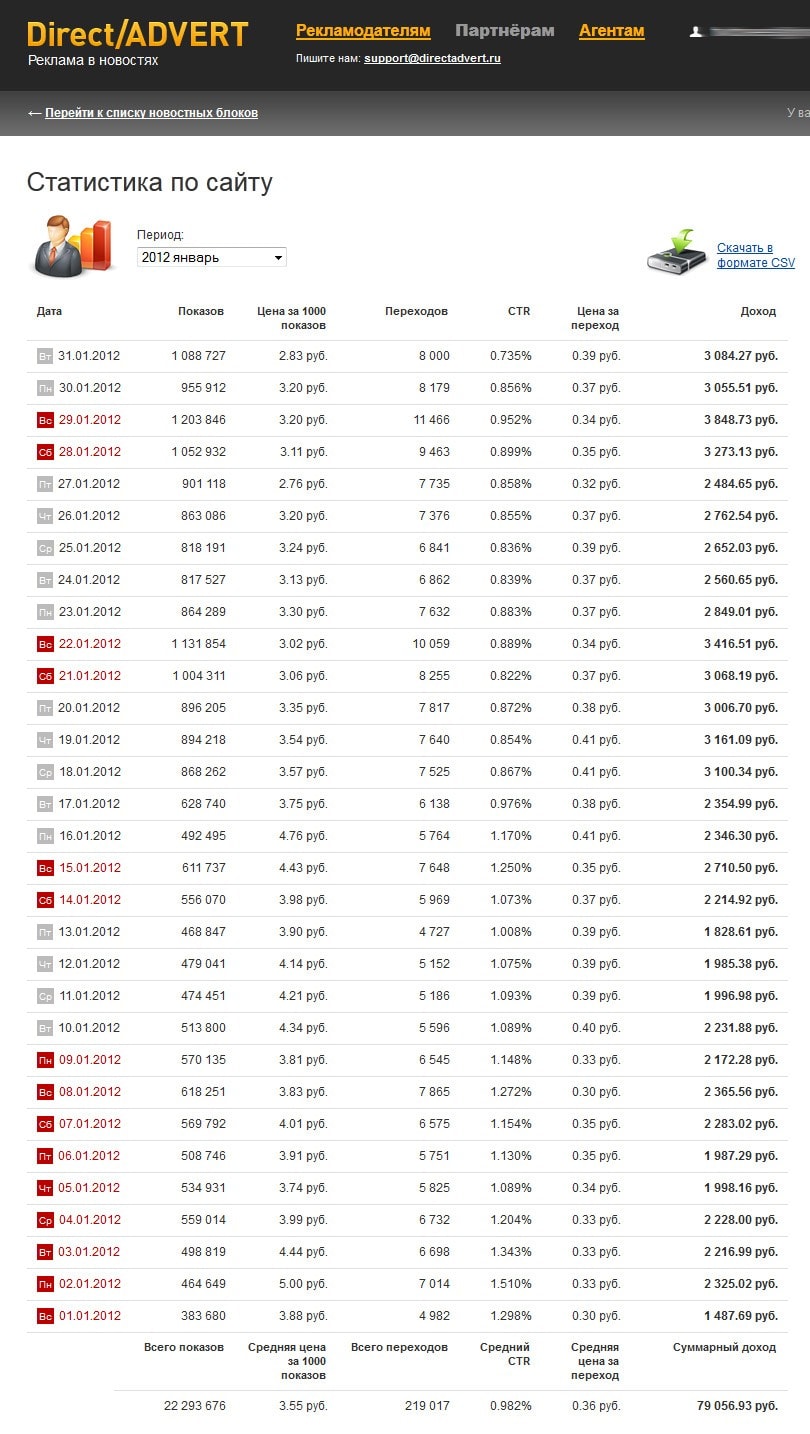Click the CSV download drive icon
This screenshot has width=810, height=1434.
676,251
